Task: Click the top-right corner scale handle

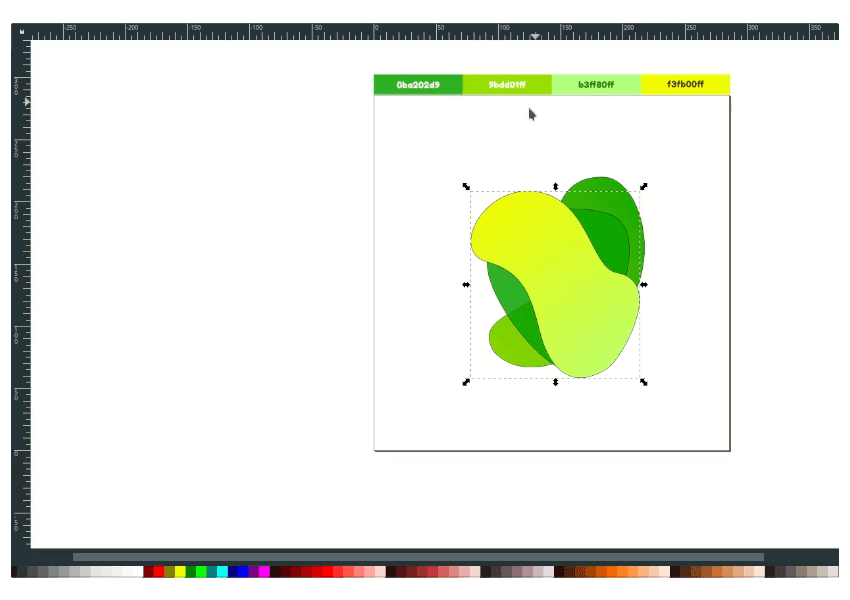Action: coord(643,186)
